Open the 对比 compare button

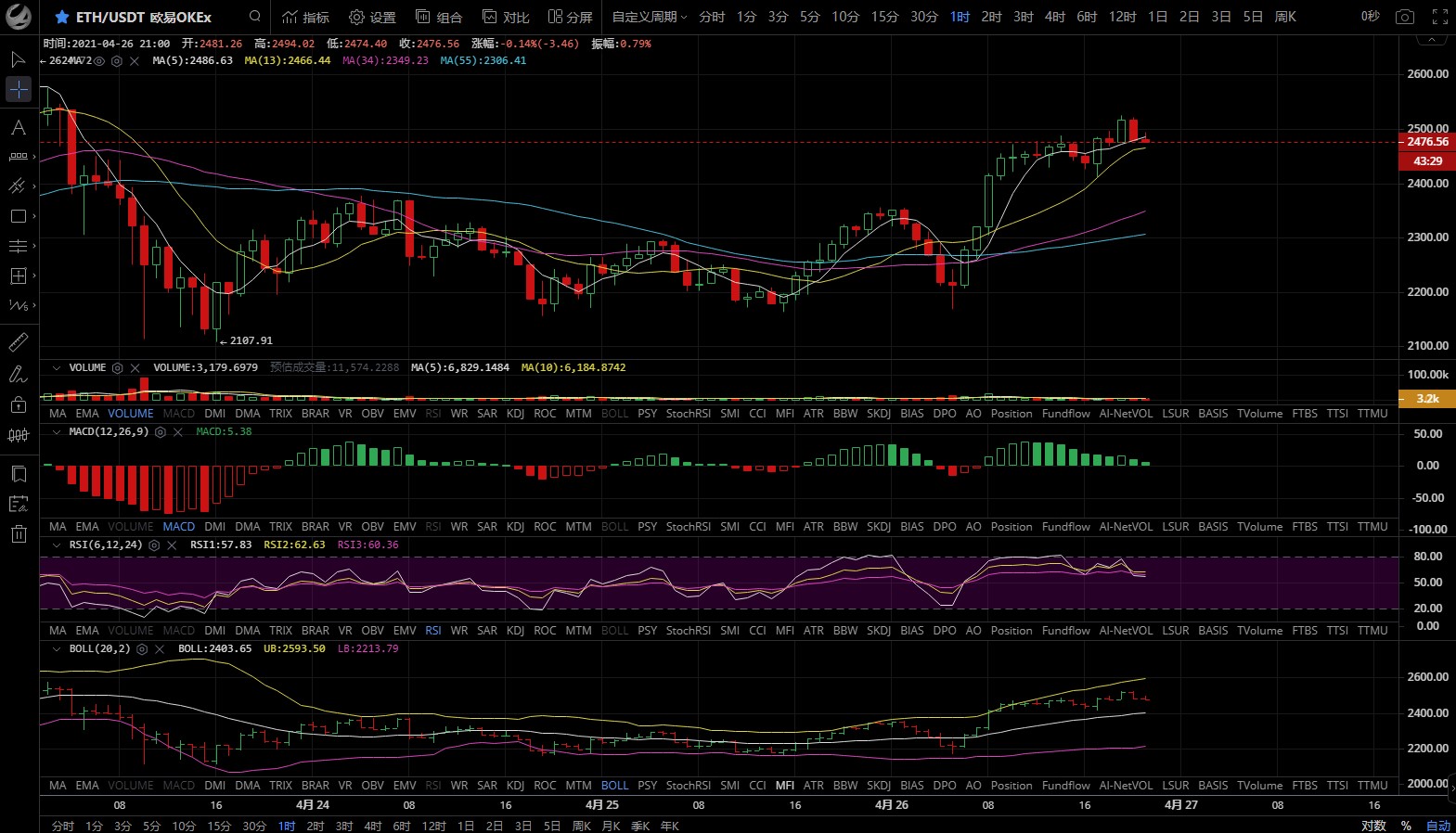coord(506,17)
